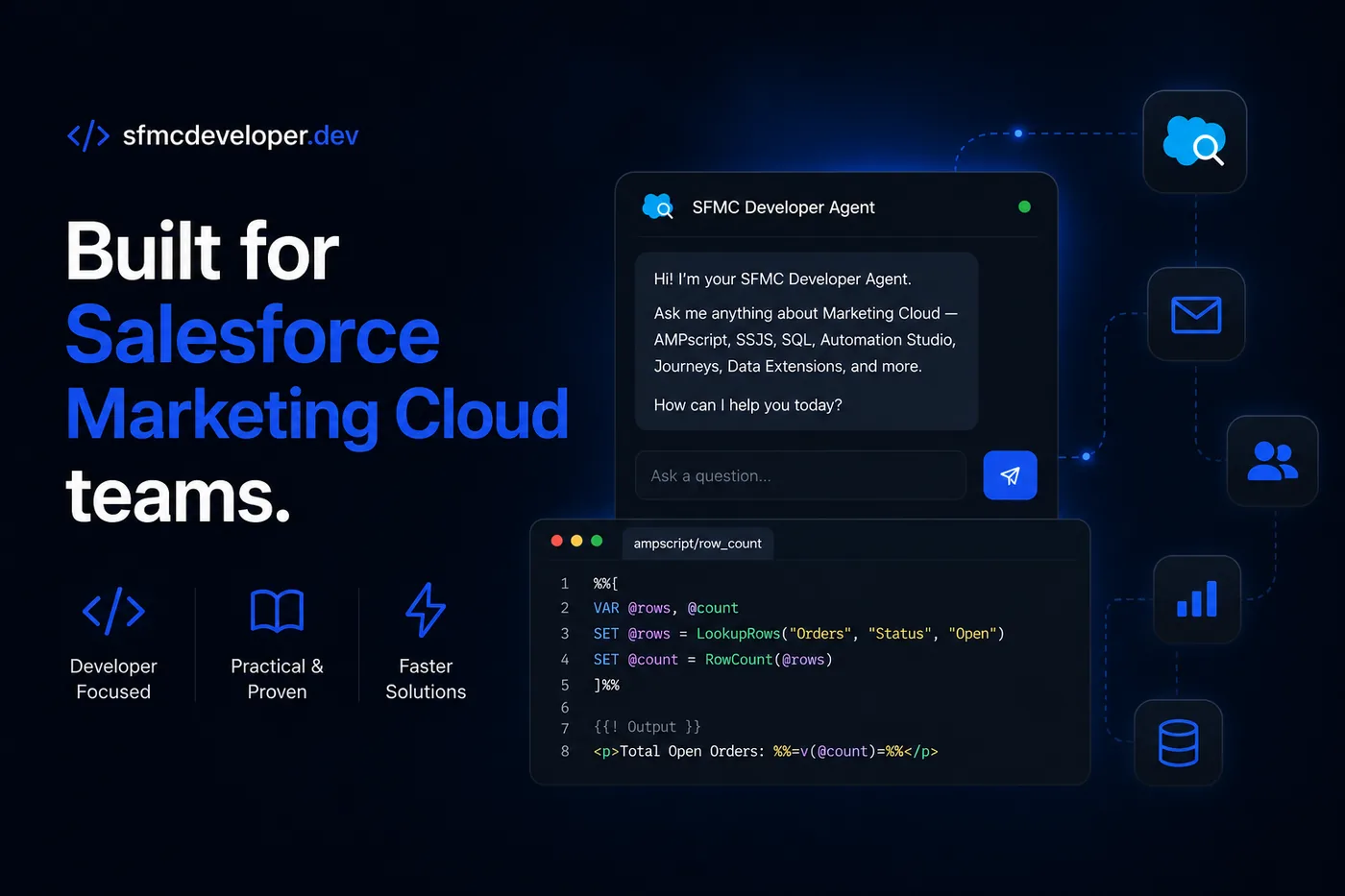The image size is (1345, 896).
Task: Click the "teams." headline word
Action: (178, 496)
